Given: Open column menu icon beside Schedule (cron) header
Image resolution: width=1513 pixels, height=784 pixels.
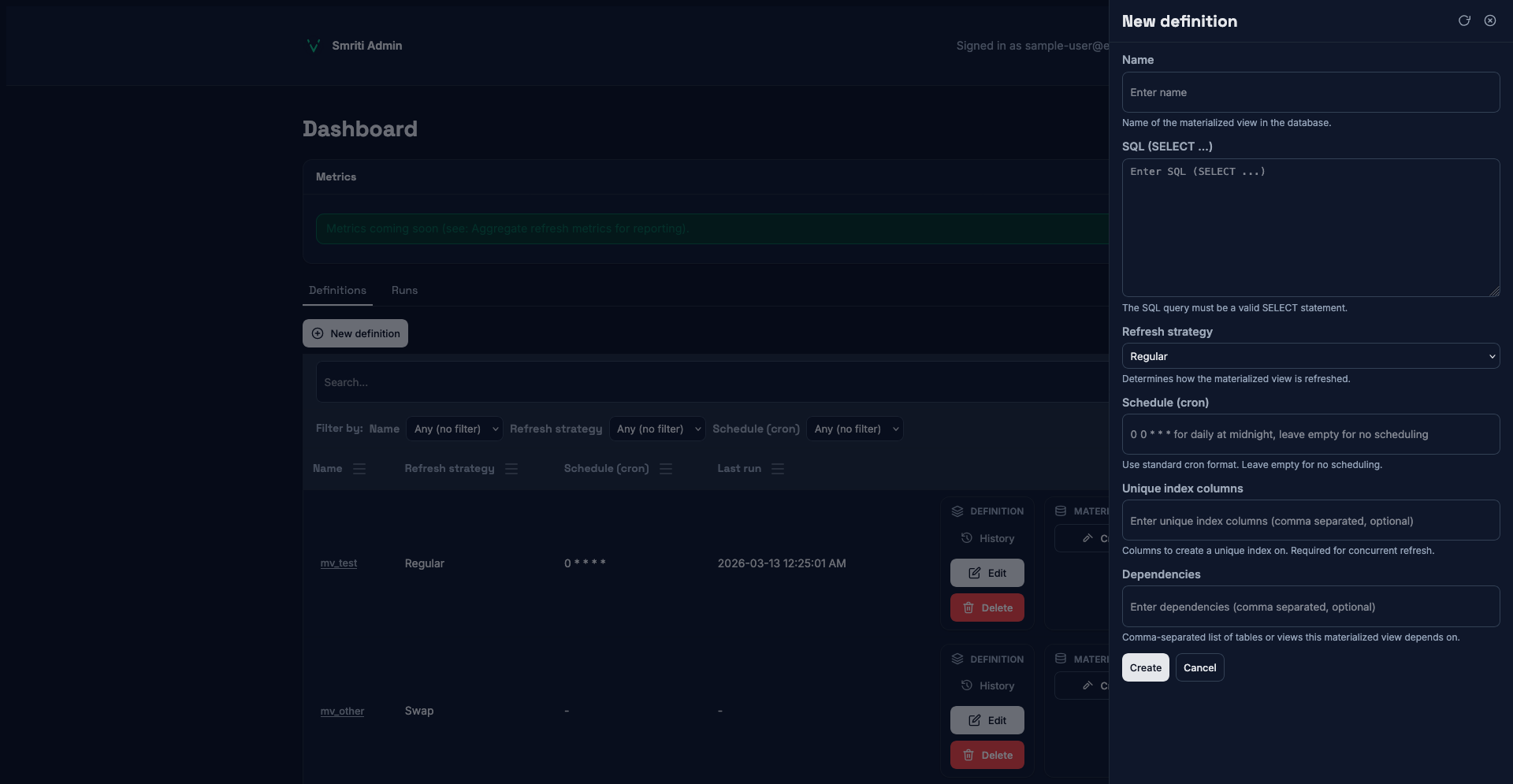Looking at the screenshot, I should click(x=666, y=469).
